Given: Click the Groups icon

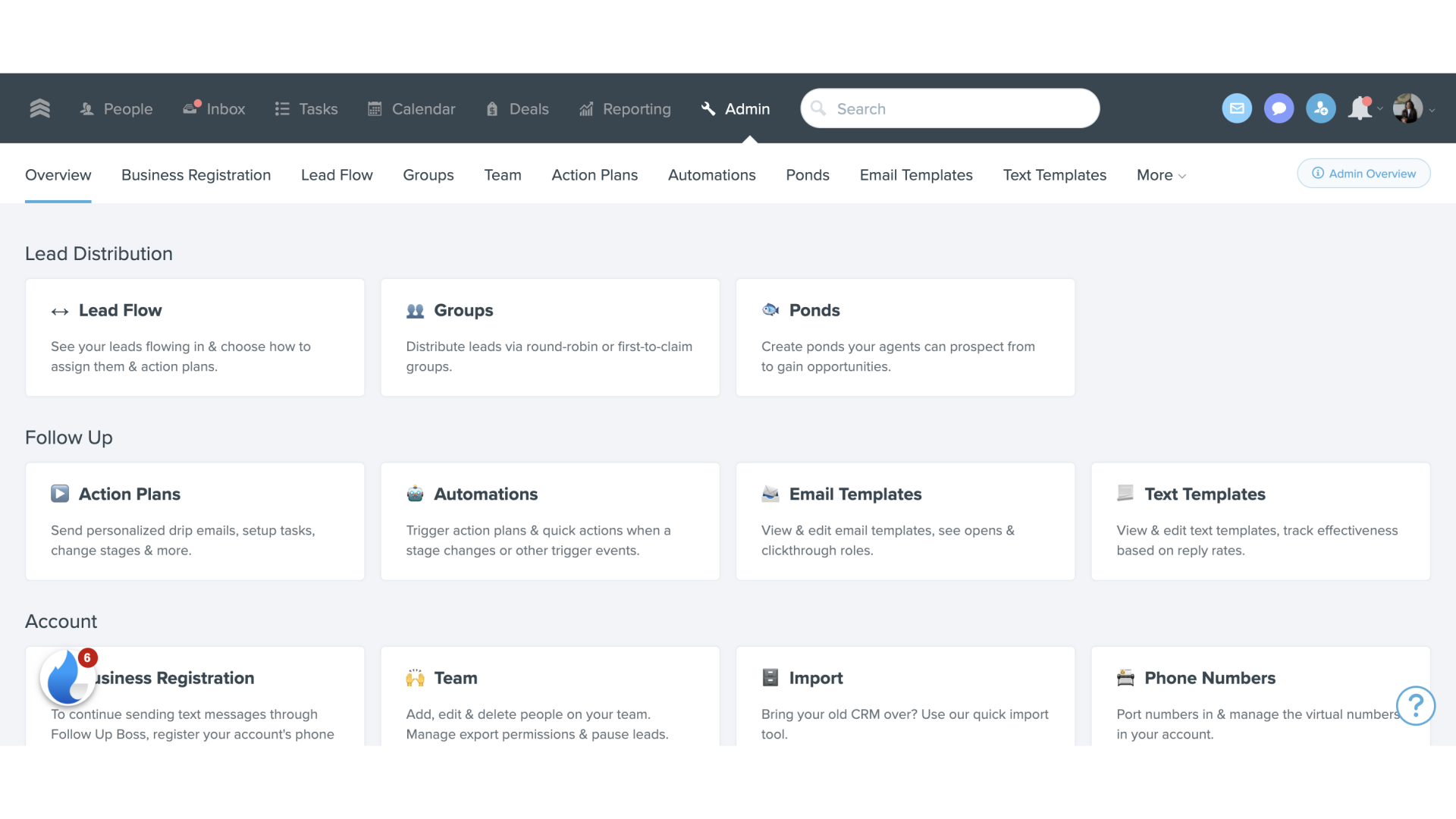Looking at the screenshot, I should 415,310.
